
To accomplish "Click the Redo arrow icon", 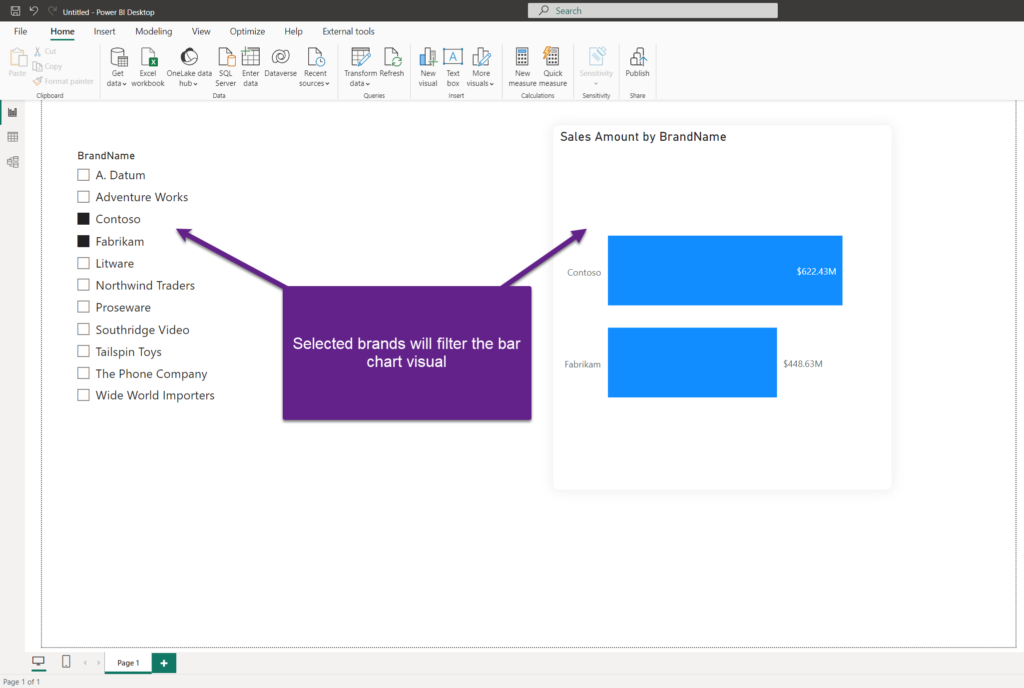I will coord(52,11).
